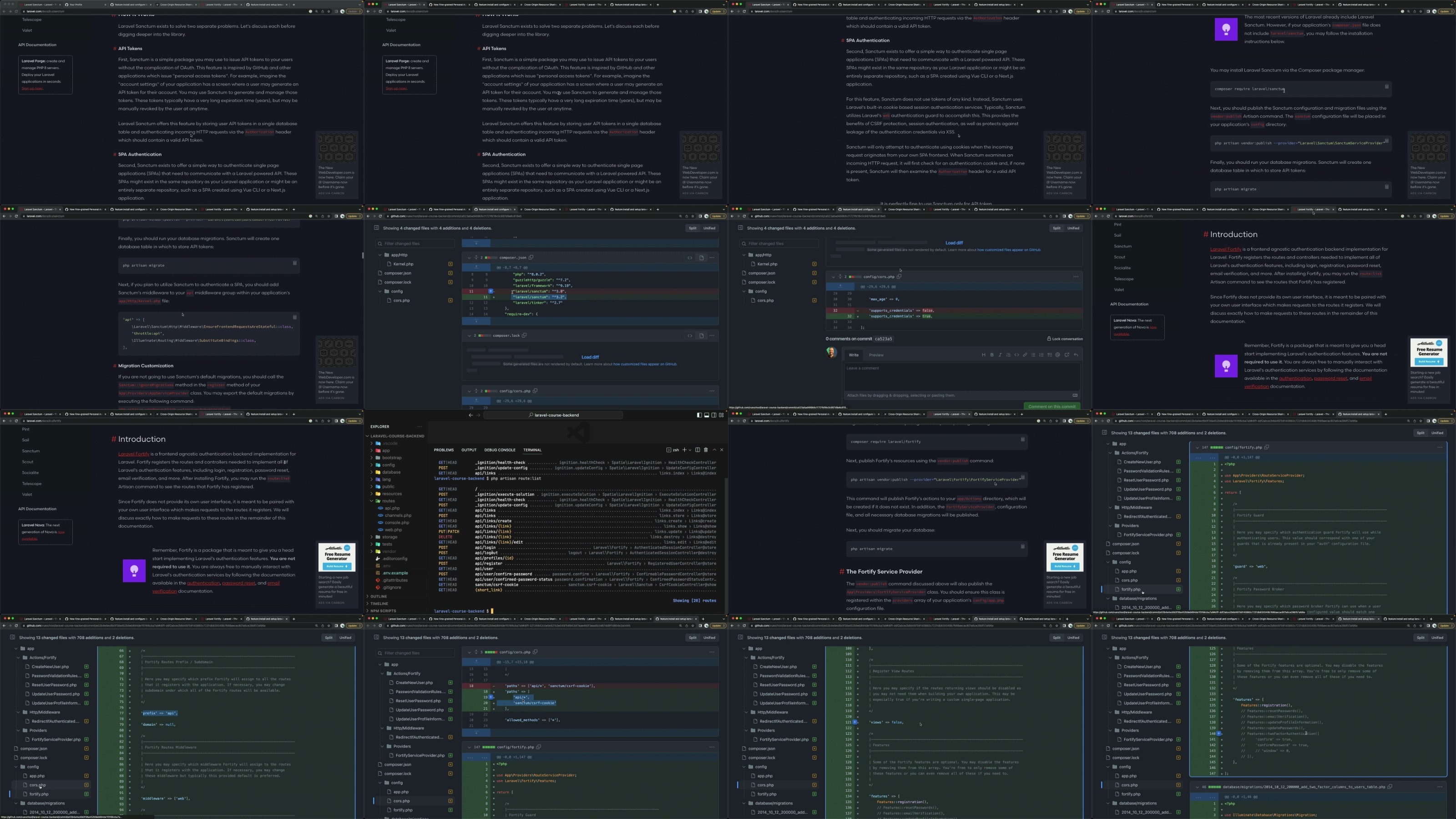
Task: Expand the NPM SCRIPTS section
Action: click(x=381, y=611)
